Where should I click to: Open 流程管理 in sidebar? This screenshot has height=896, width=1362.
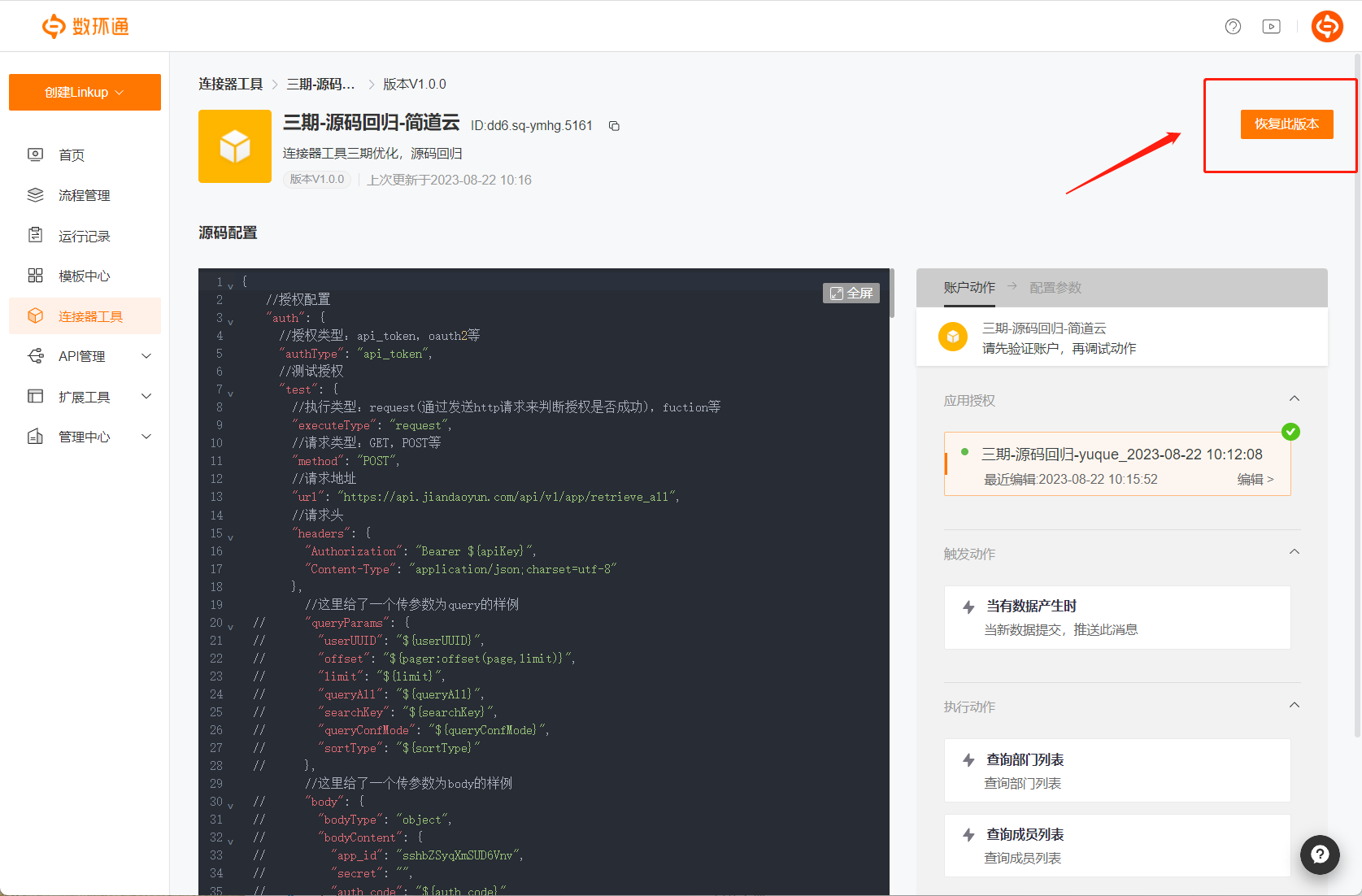point(85,195)
